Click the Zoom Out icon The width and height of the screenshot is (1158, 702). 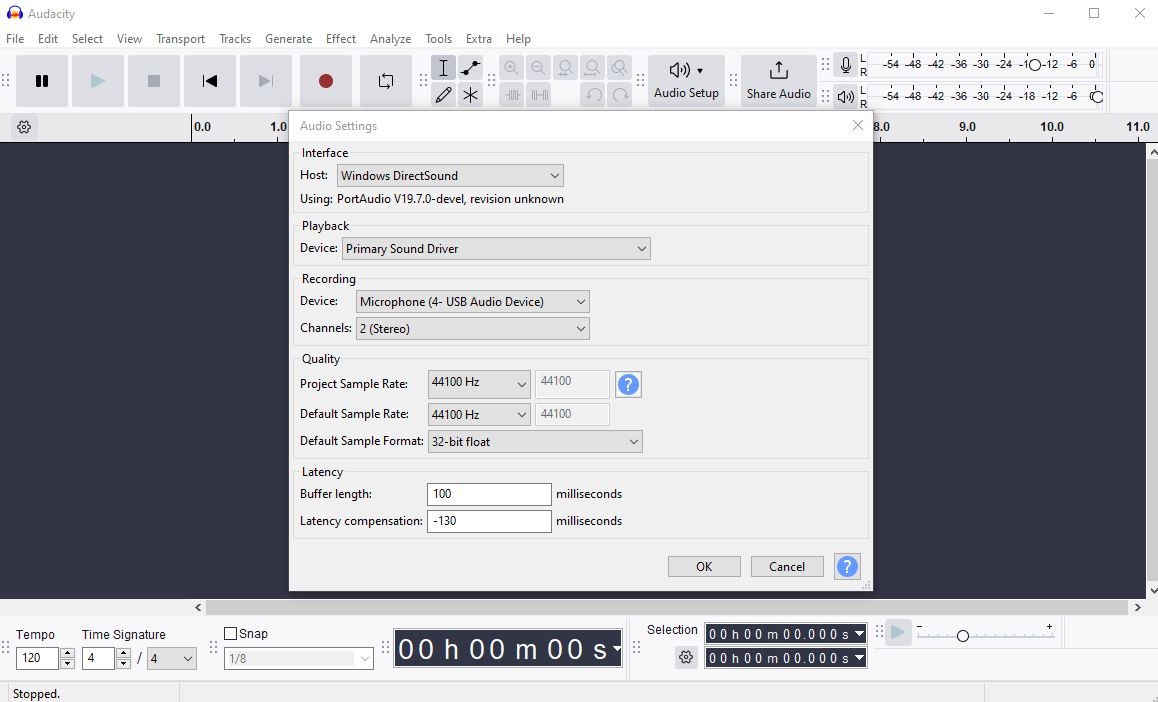click(538, 68)
